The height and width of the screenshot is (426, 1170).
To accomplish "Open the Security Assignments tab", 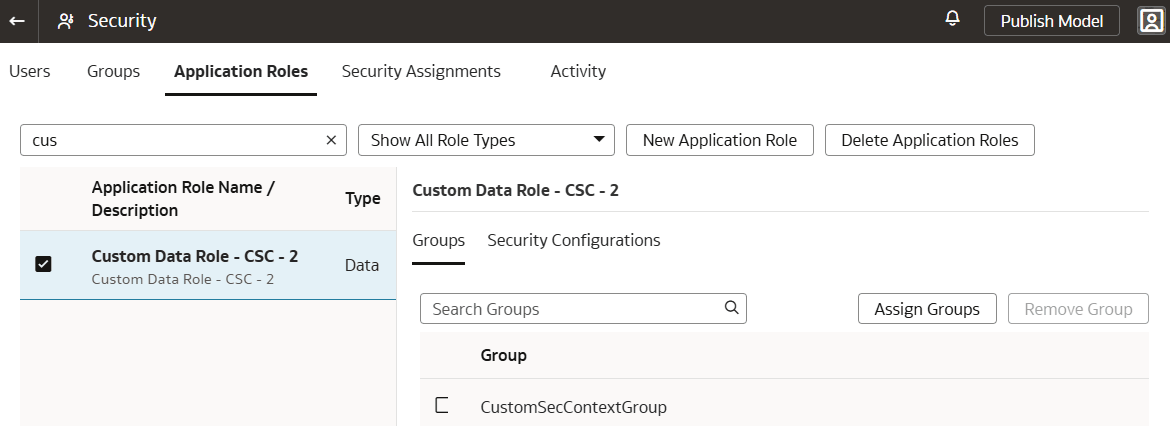I will [x=421, y=71].
